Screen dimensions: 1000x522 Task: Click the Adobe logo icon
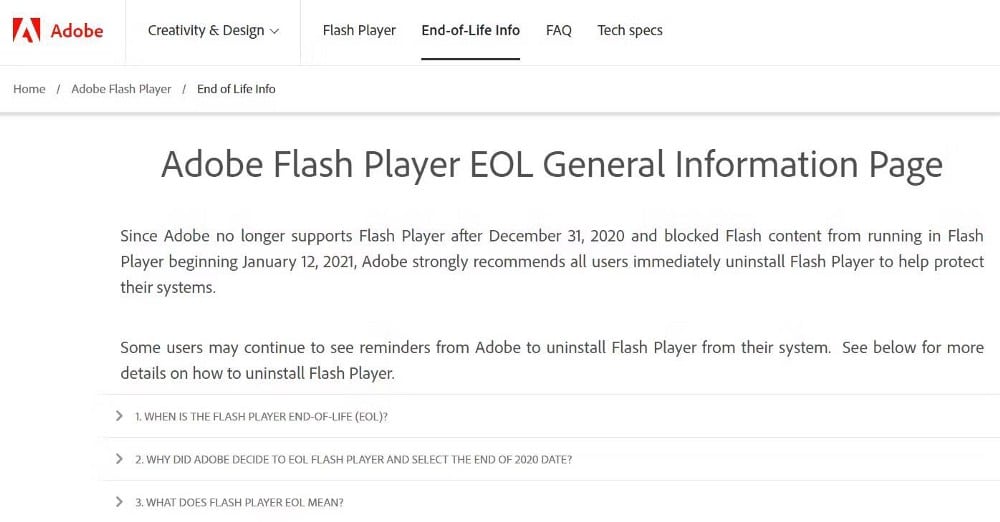26,31
